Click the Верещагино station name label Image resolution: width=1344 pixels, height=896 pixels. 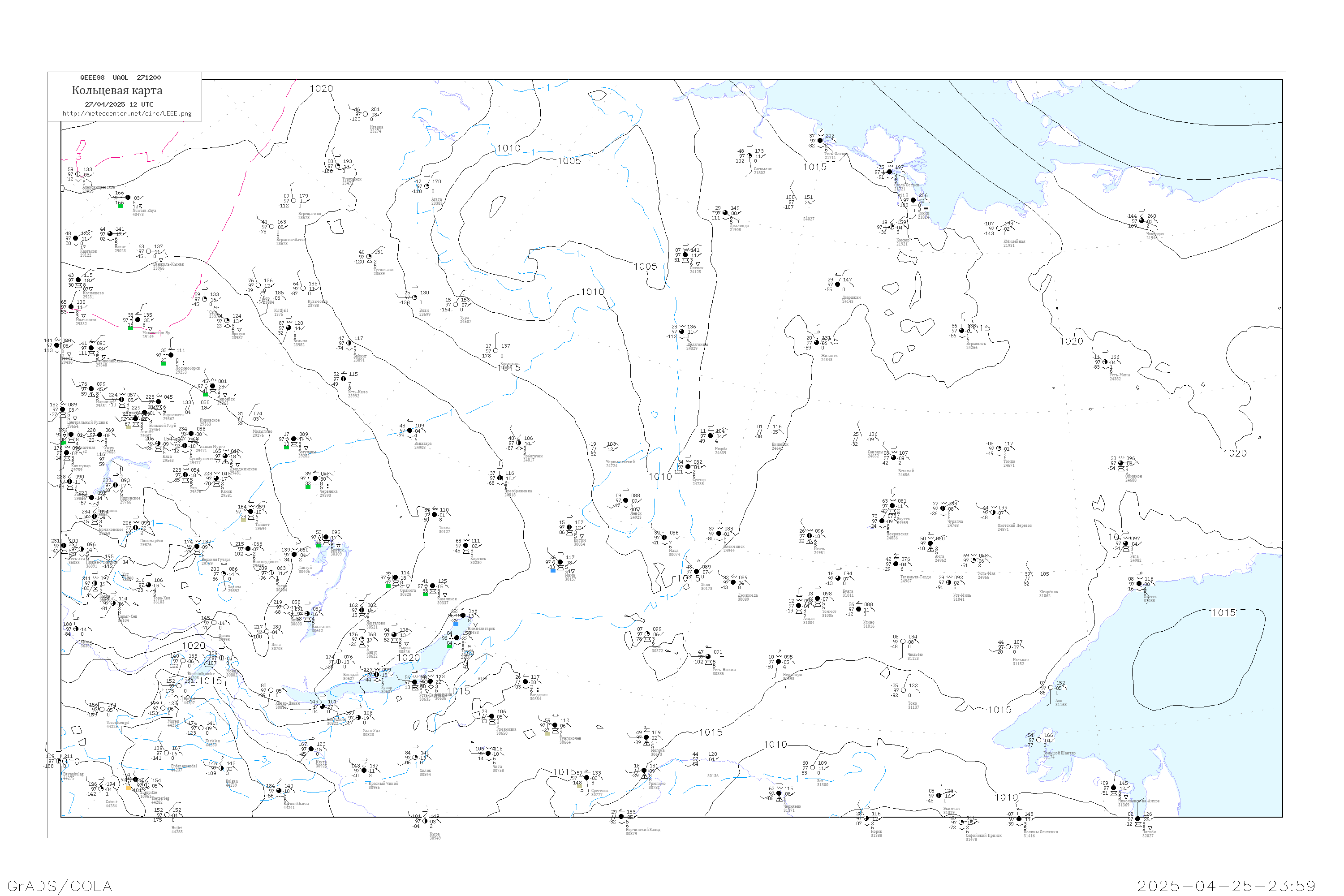(x=309, y=214)
